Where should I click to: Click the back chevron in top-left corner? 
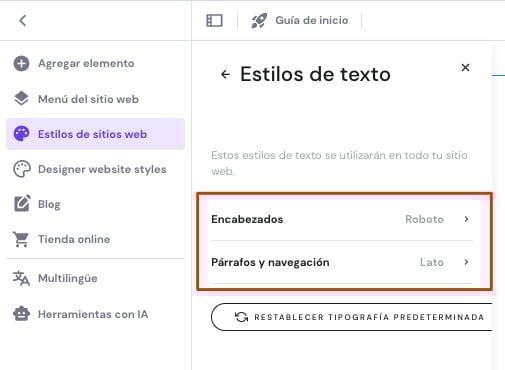coord(23,21)
